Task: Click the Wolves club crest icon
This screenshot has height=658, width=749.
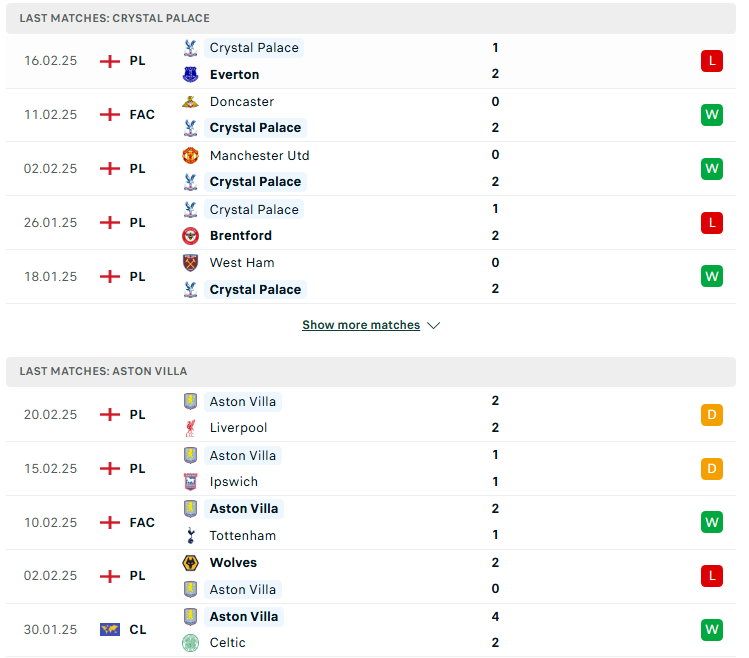Action: click(x=190, y=562)
